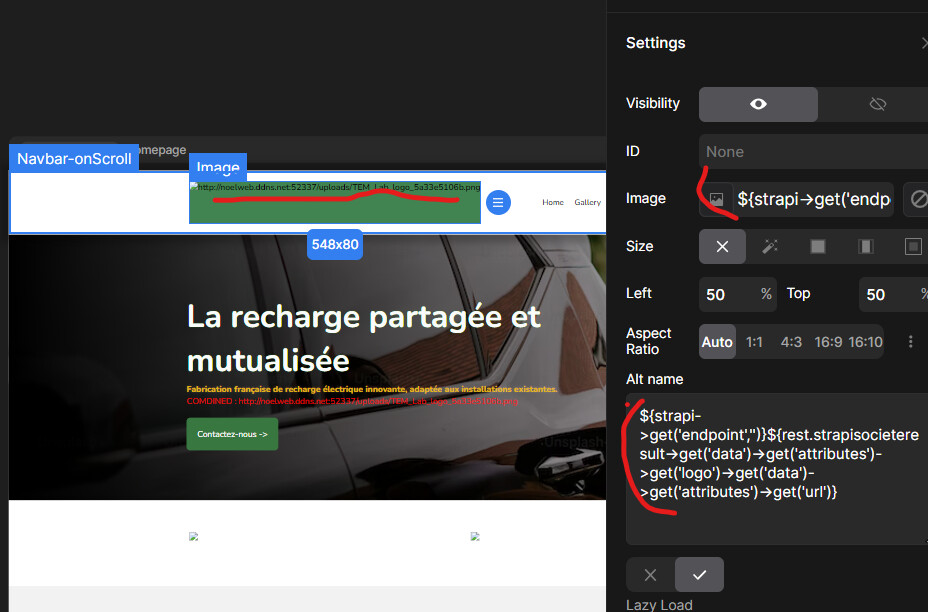Click the clear image icon beside Image field
The image size is (928, 612).
coord(915,199)
